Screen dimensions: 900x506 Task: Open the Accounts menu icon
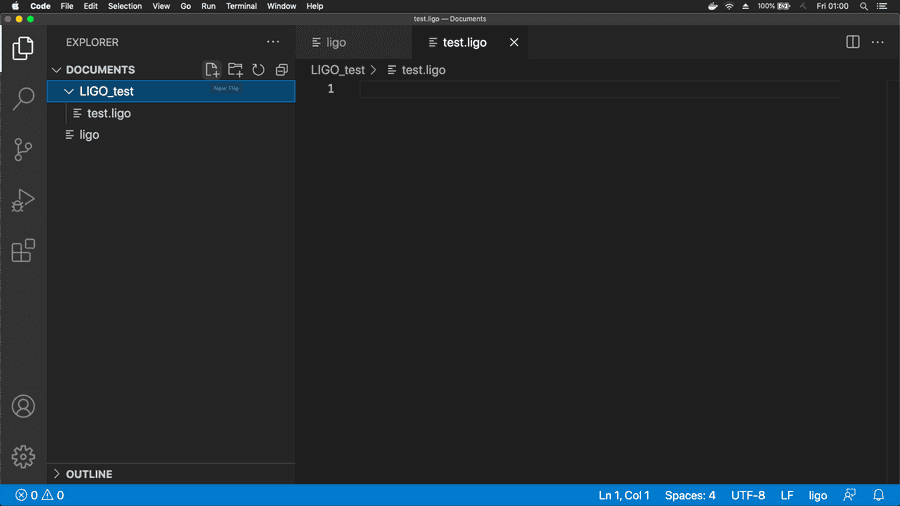(23, 406)
